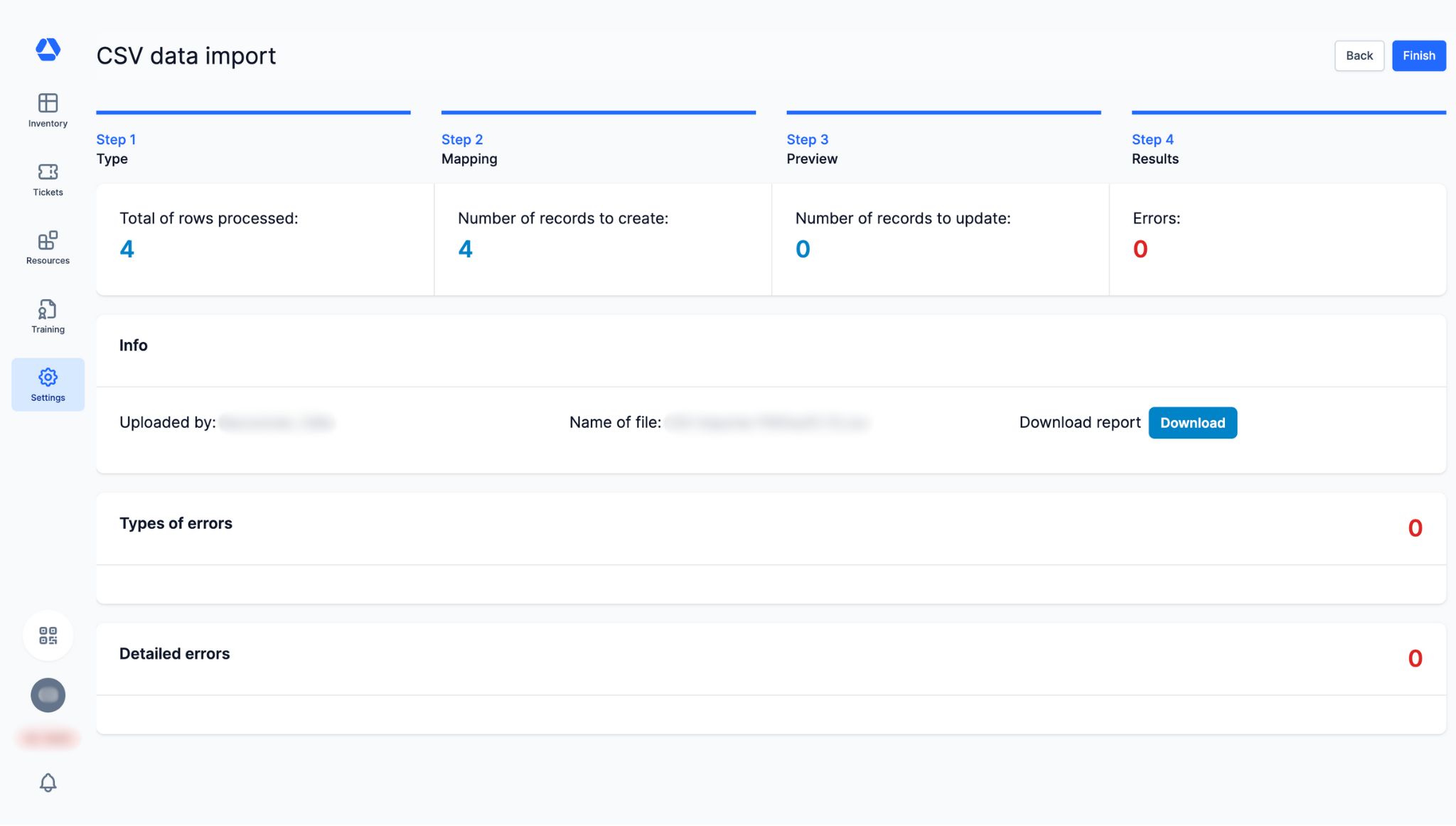Open the QR code scanner

coord(48,635)
